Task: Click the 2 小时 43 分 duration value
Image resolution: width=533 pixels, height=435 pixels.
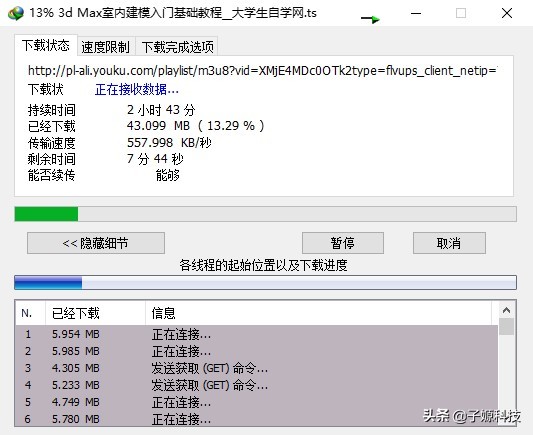Action: (161, 110)
